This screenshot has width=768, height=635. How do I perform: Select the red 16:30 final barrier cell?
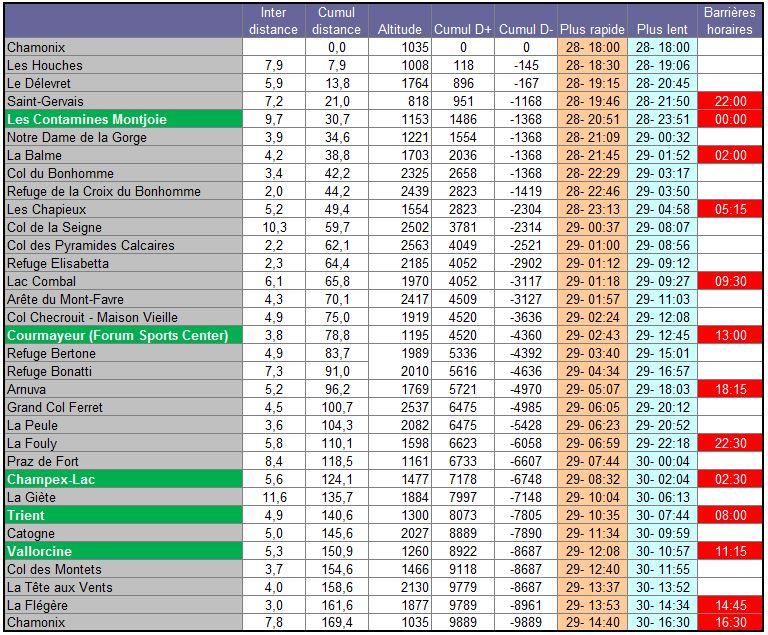coord(730,623)
